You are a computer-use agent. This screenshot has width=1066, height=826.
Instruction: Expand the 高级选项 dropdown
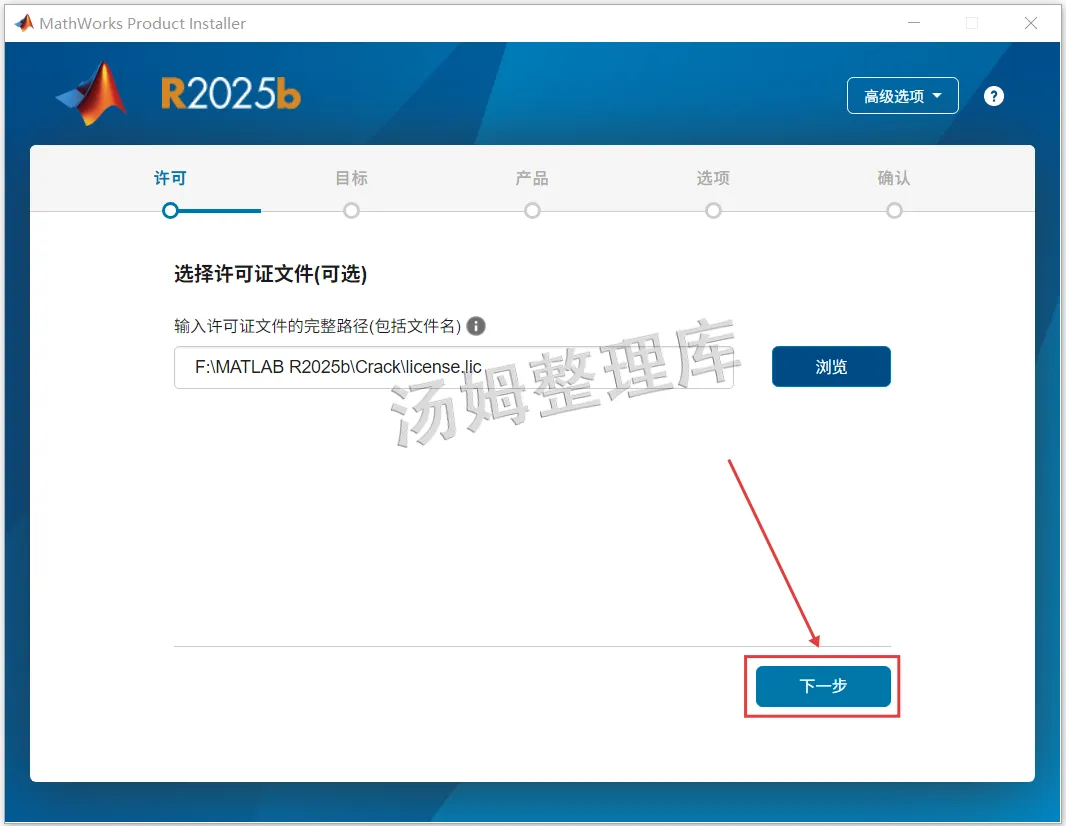902,96
